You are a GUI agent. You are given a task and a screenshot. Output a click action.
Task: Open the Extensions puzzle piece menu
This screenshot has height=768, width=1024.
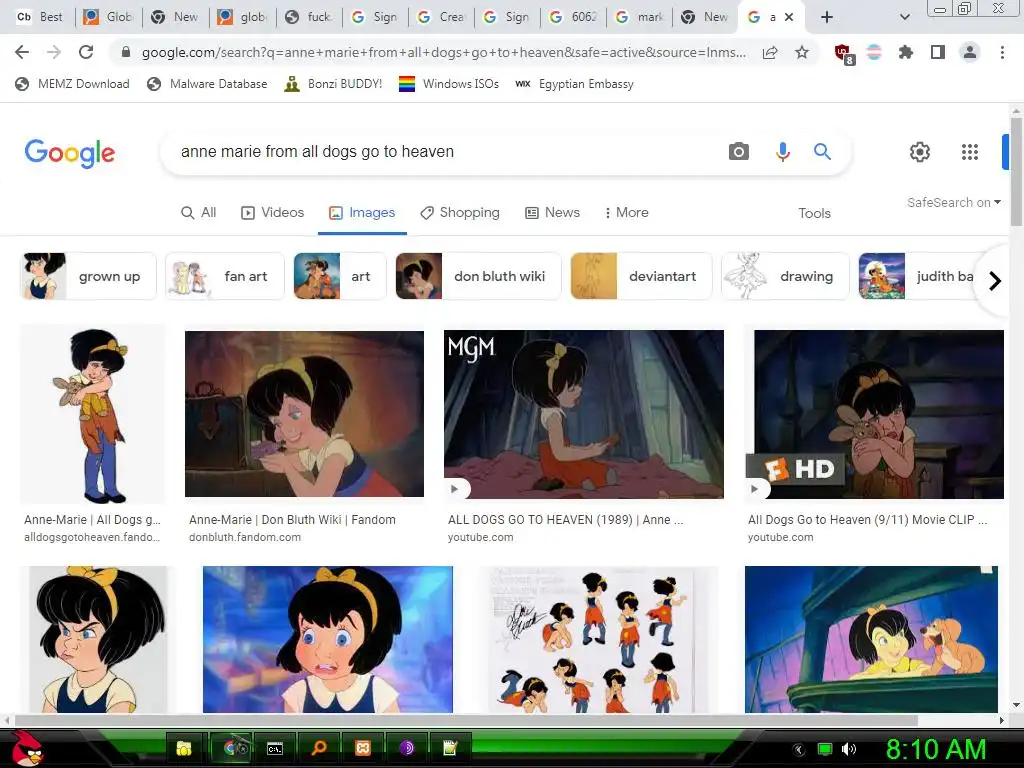tap(906, 52)
